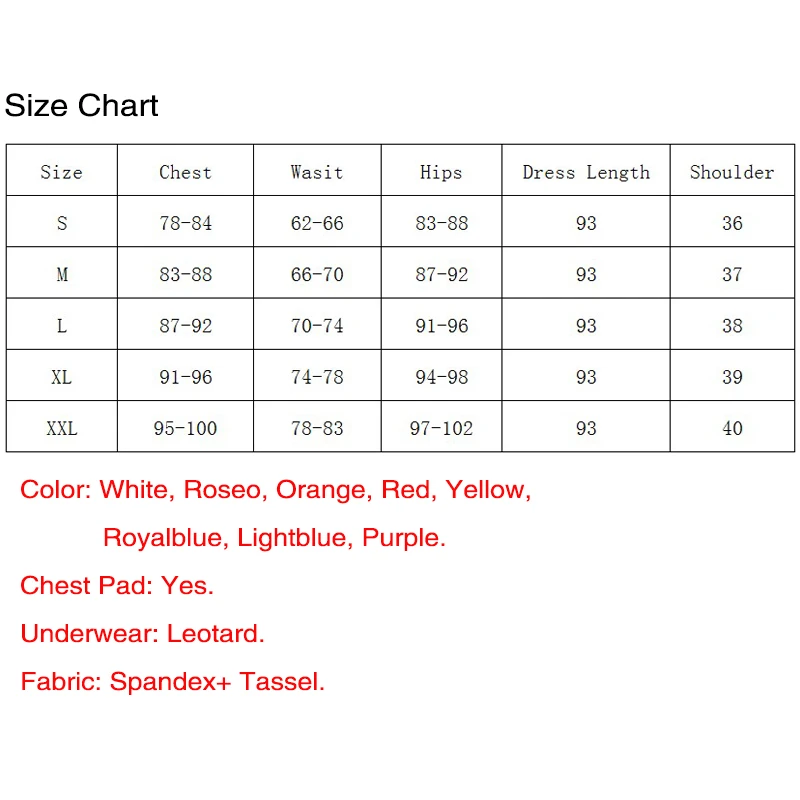This screenshot has height=800, width=800.
Task: Select the Underwear: Leotard text
Action: click(x=142, y=634)
